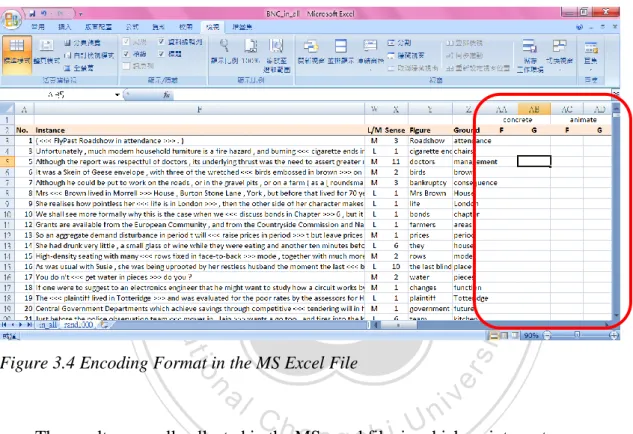
Task: Open the Freeze Panes dropdown
Action: [370, 54]
